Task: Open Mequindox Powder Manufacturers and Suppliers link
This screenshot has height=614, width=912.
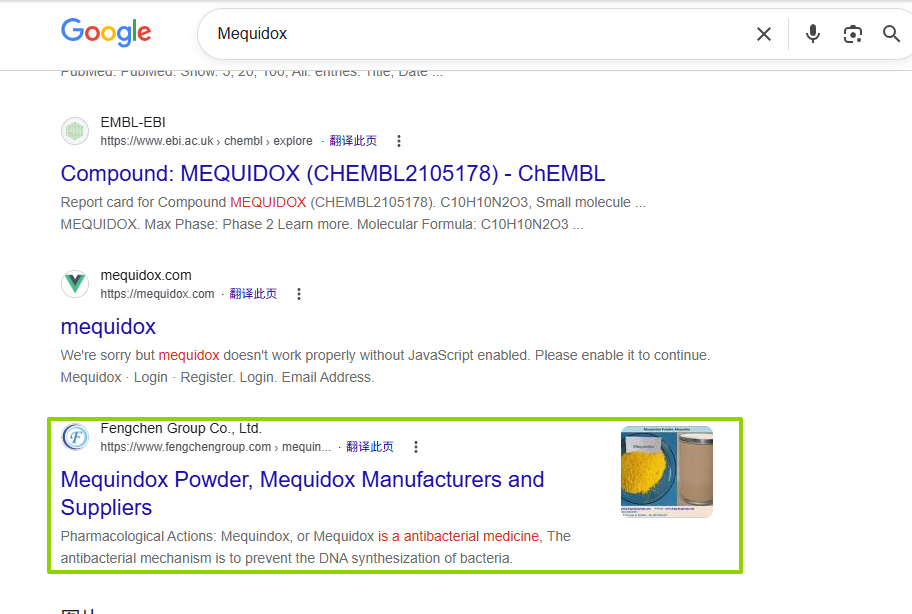Action: click(302, 493)
